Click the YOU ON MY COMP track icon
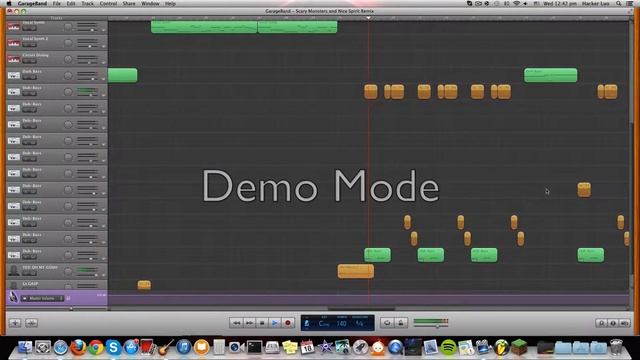This screenshot has width=640, height=360. [x=13, y=271]
